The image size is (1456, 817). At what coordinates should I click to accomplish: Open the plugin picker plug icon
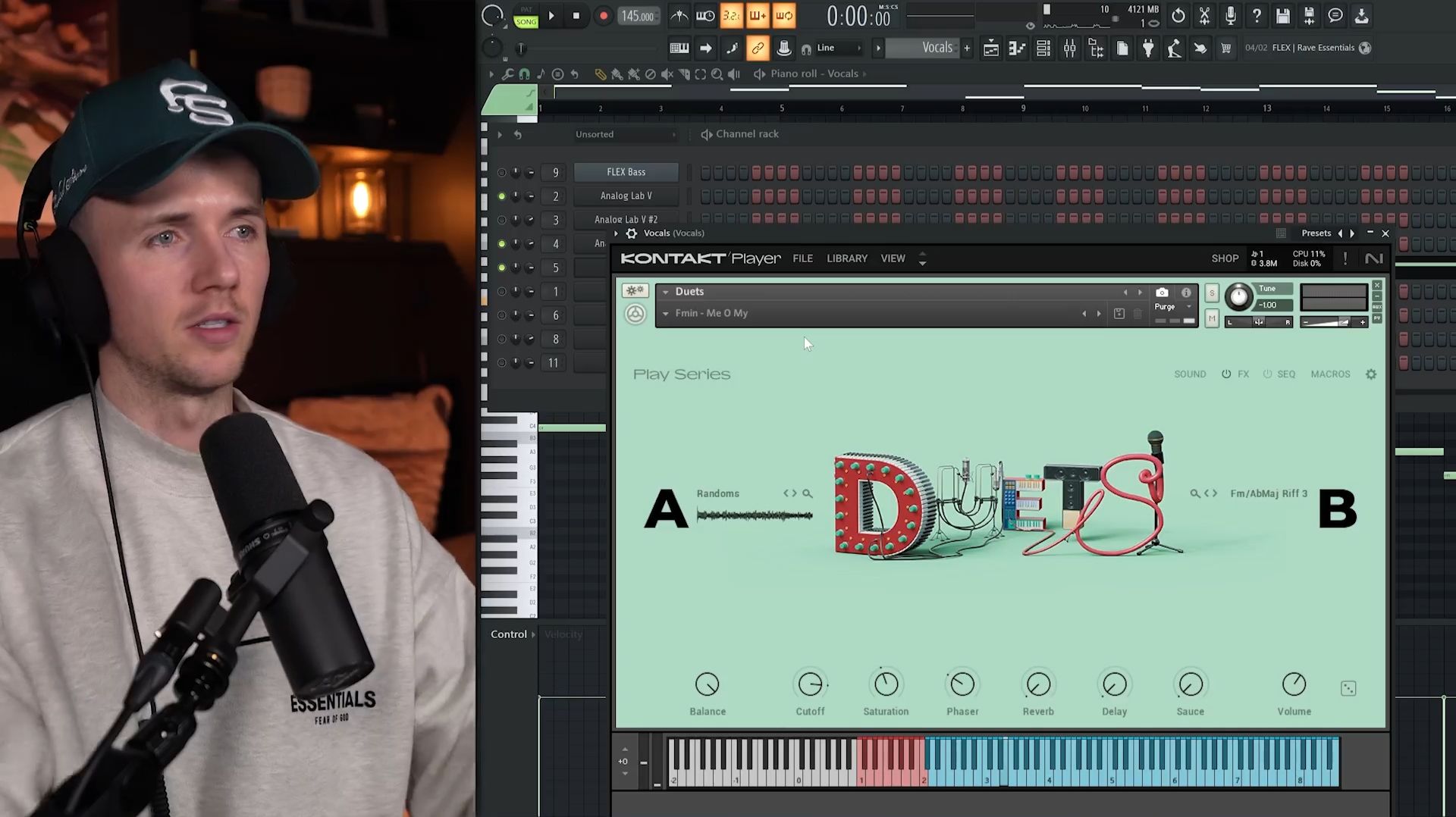[x=1148, y=49]
